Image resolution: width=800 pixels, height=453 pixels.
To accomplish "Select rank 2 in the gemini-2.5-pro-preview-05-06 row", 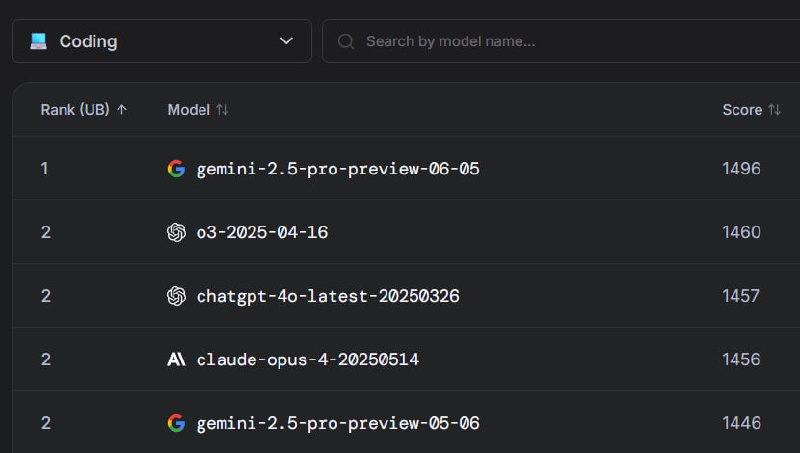I will tap(46, 423).
